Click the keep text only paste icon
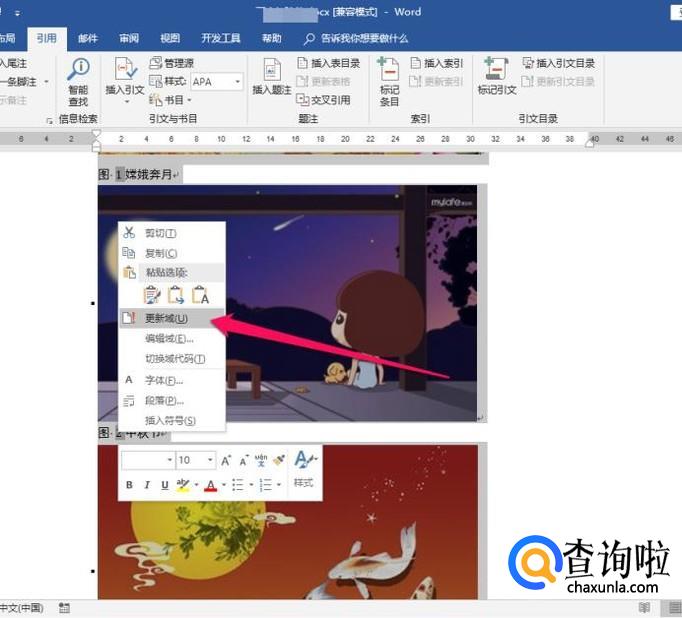Viewport: 682px width, 618px height. pyautogui.click(x=200, y=295)
